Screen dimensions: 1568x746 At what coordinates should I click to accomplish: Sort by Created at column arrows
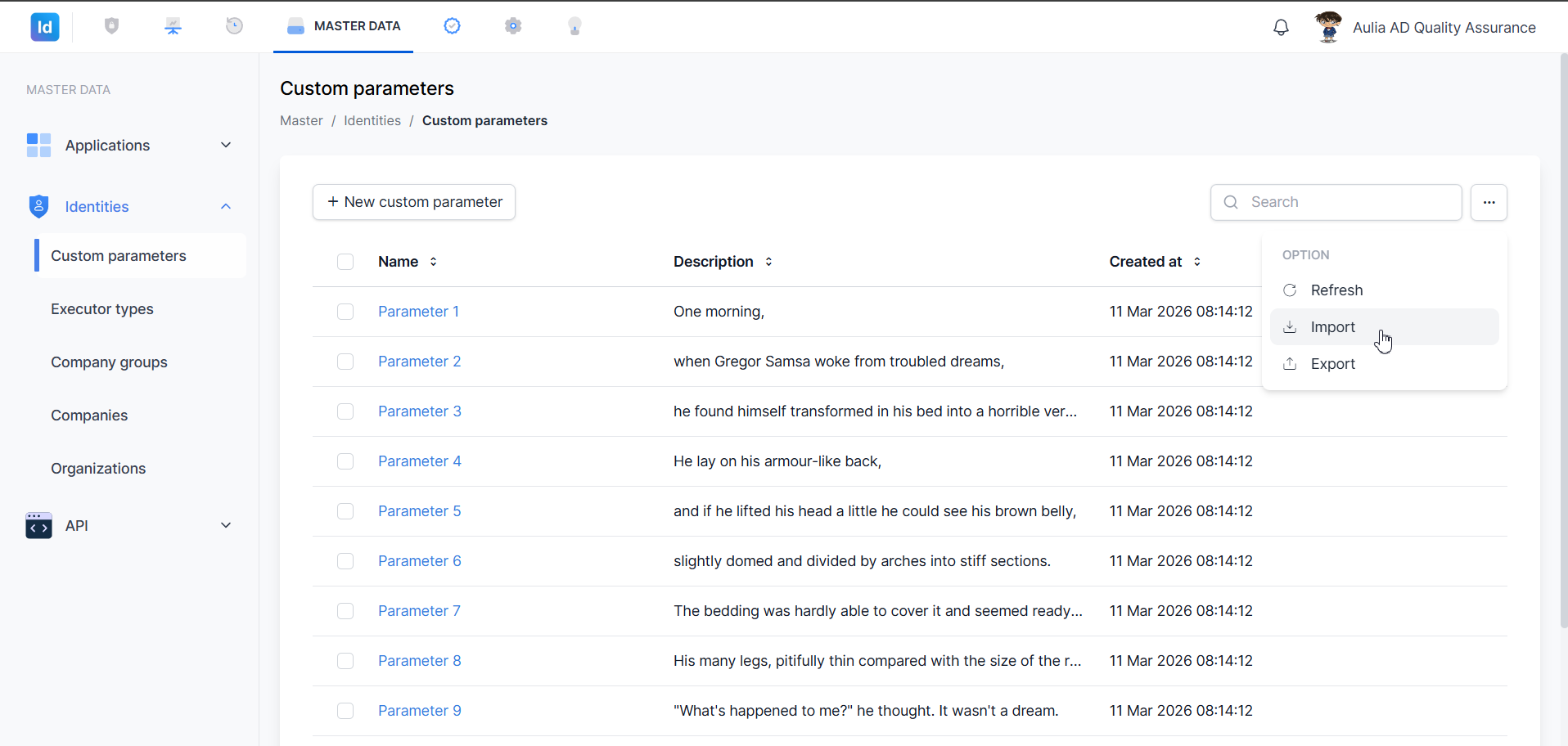1197,262
